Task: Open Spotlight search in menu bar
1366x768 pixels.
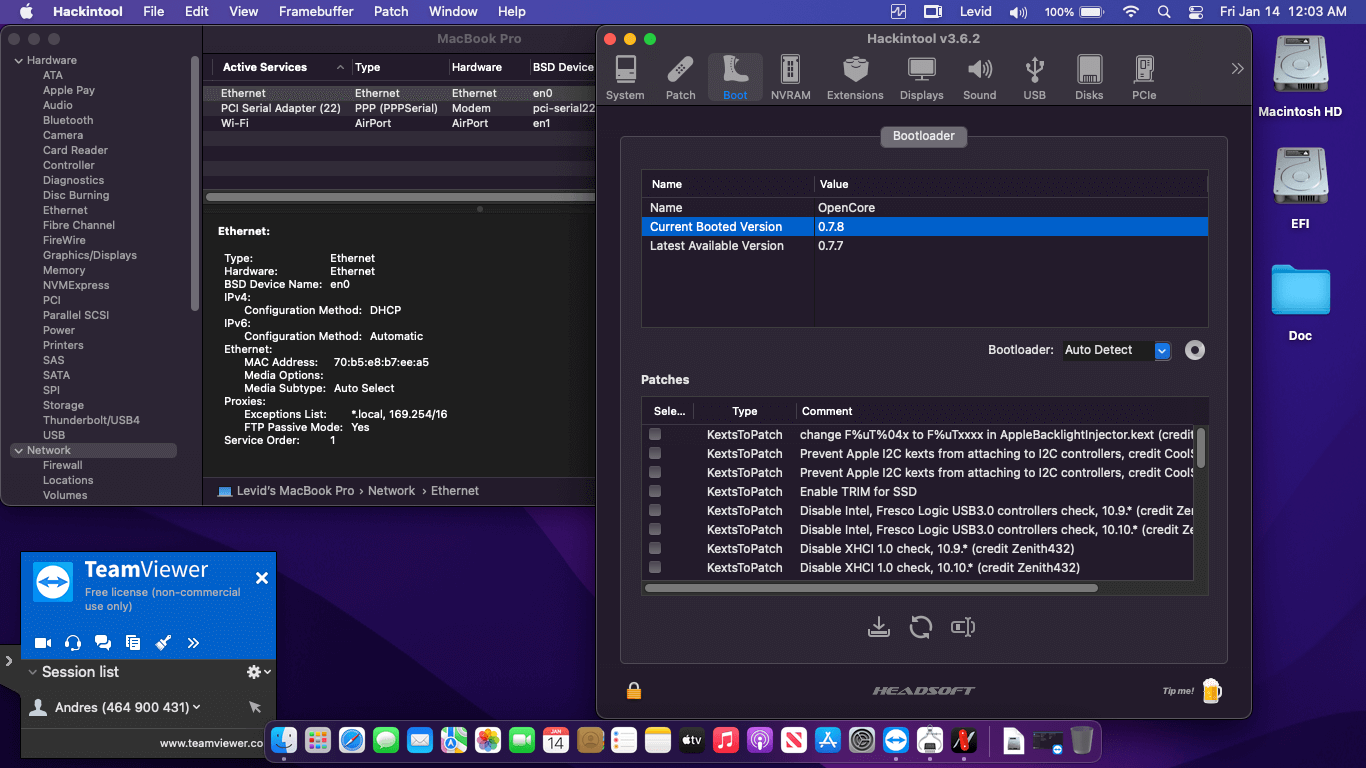Action: pos(1163,11)
